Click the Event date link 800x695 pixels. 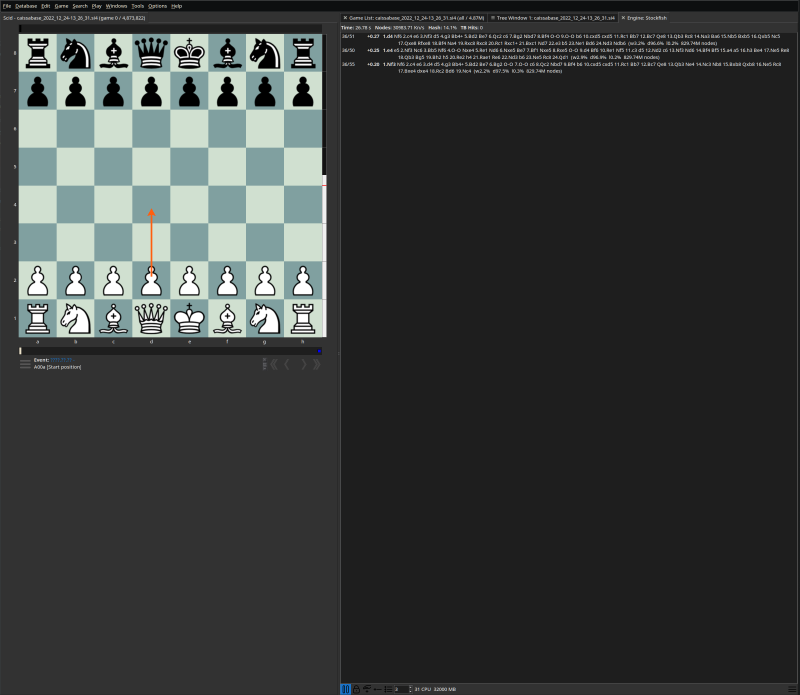(x=62, y=359)
